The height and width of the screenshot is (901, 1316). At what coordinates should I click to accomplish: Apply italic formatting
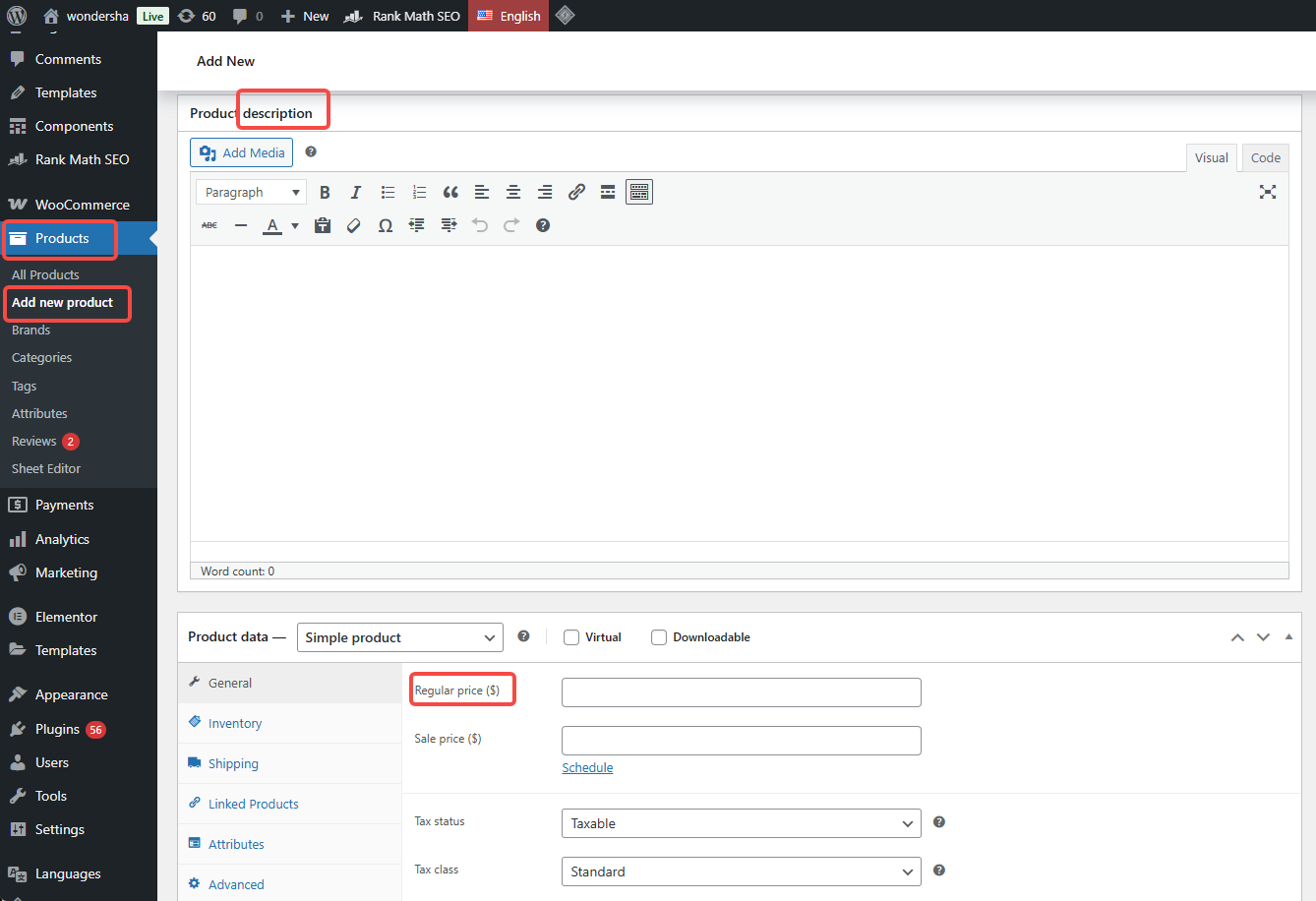[356, 192]
